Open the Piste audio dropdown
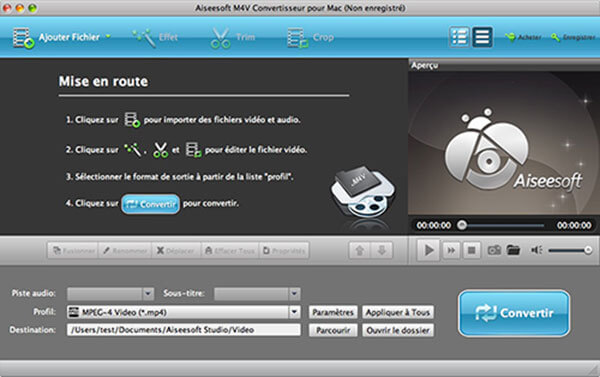Screen dimensions: 600x377 [x=110, y=294]
